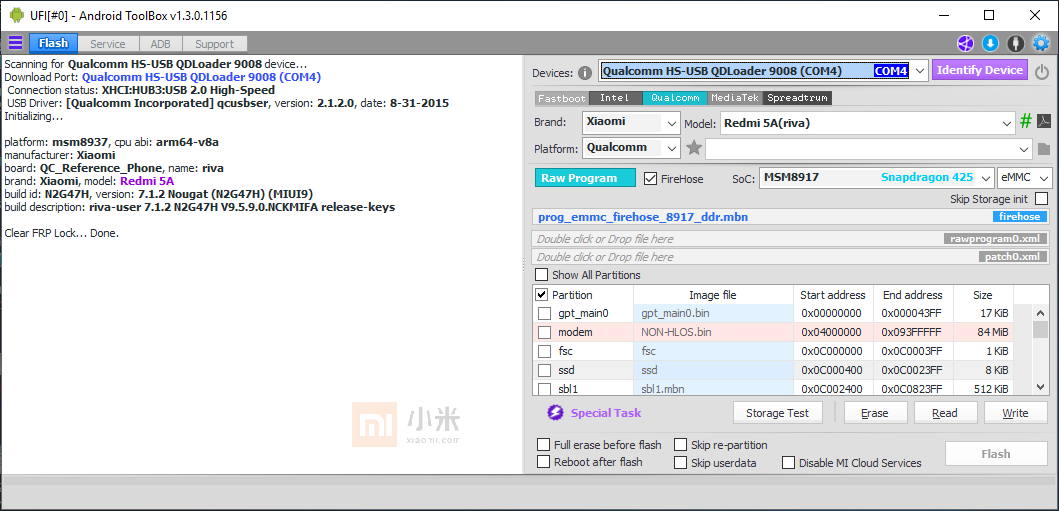The width and height of the screenshot is (1059, 511).
Task: Click the sbl1.mbn image file cell
Action: (x=713, y=389)
